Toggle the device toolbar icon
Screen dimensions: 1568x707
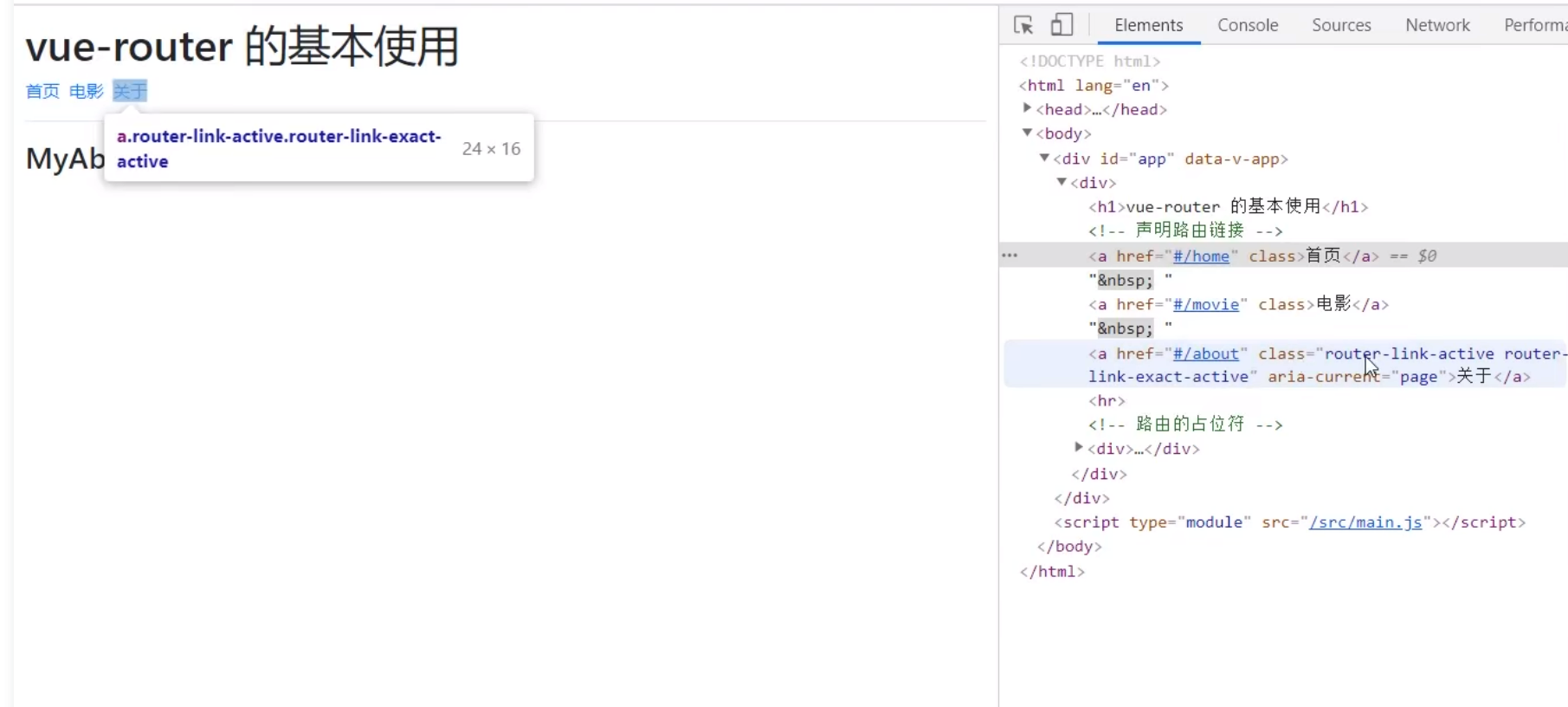(1061, 25)
